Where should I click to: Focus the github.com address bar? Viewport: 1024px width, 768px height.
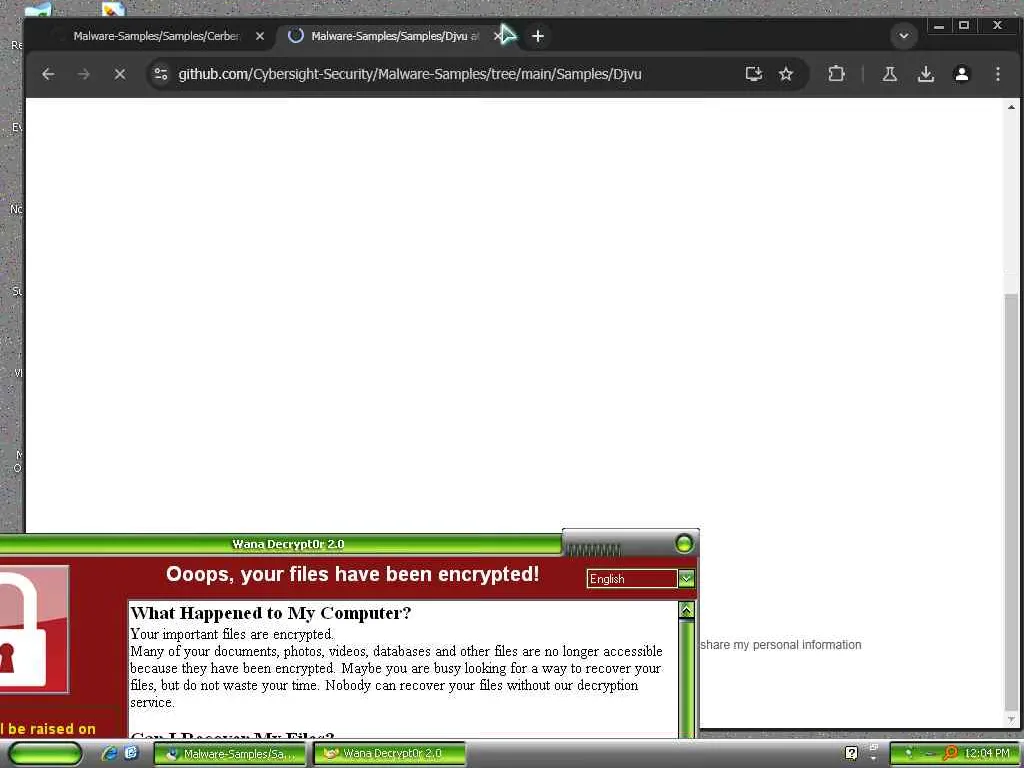pos(409,74)
